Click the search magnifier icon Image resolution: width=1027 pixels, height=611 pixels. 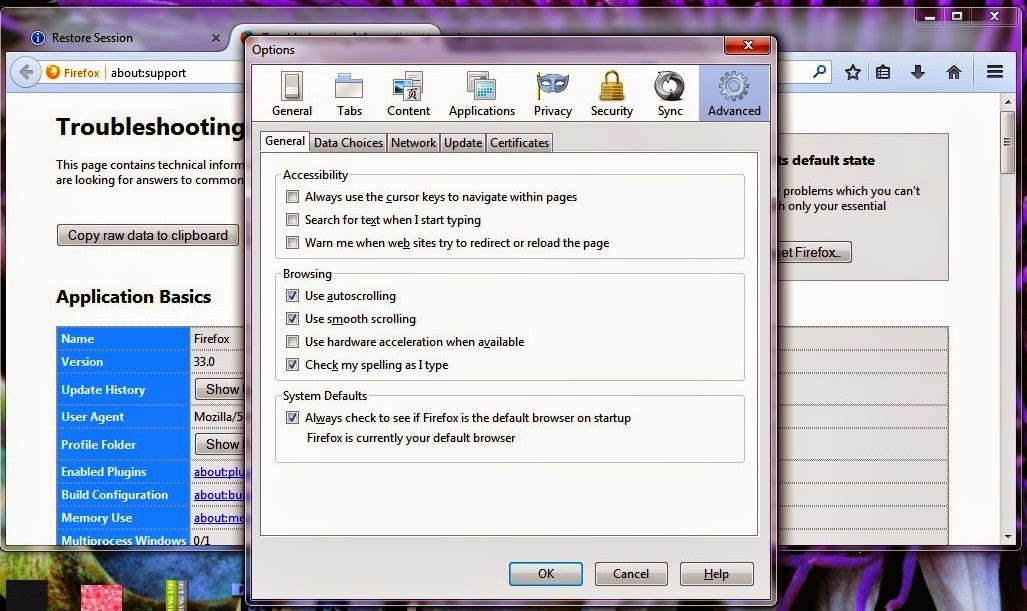819,71
